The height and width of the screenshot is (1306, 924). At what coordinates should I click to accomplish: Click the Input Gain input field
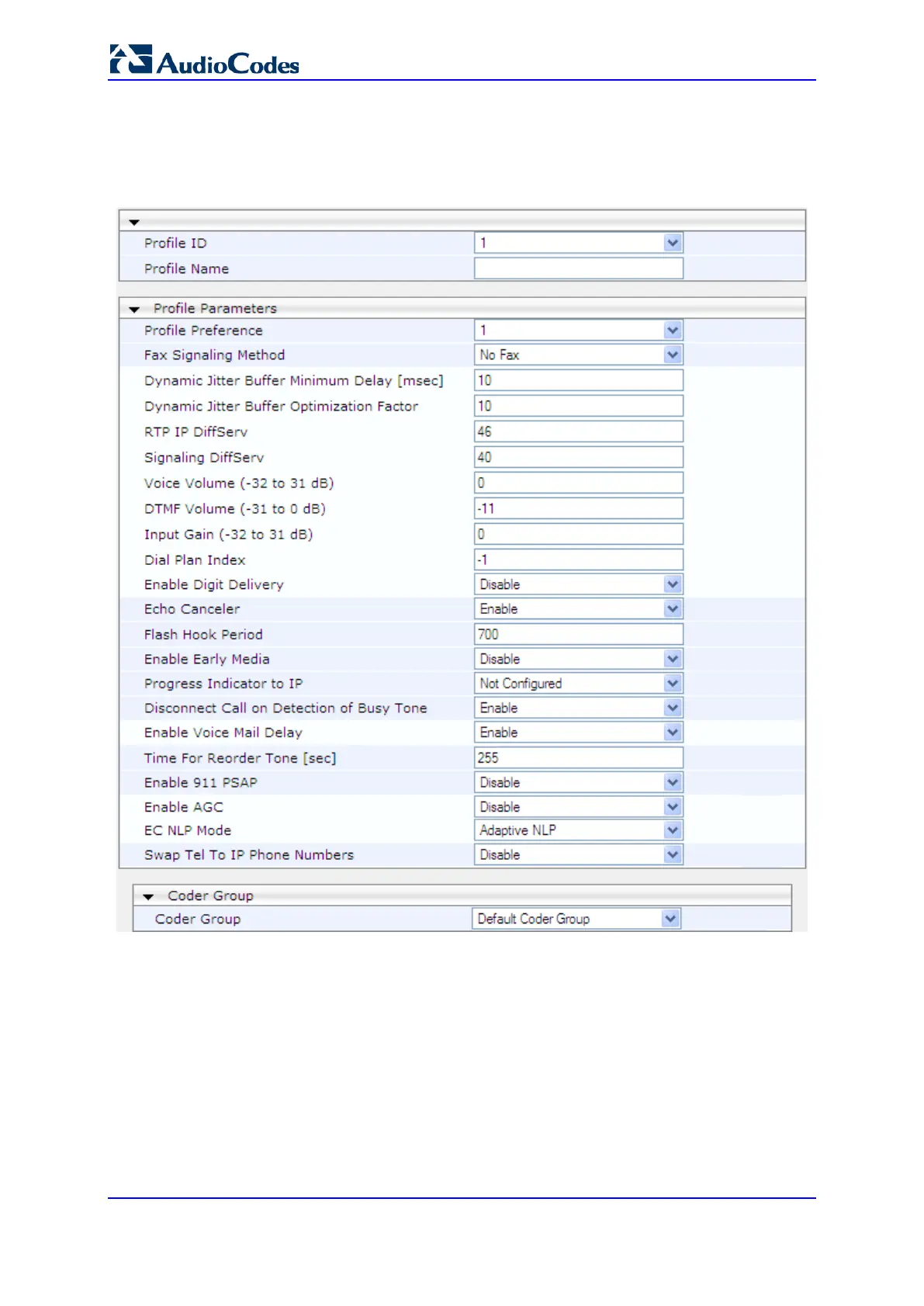[578, 534]
